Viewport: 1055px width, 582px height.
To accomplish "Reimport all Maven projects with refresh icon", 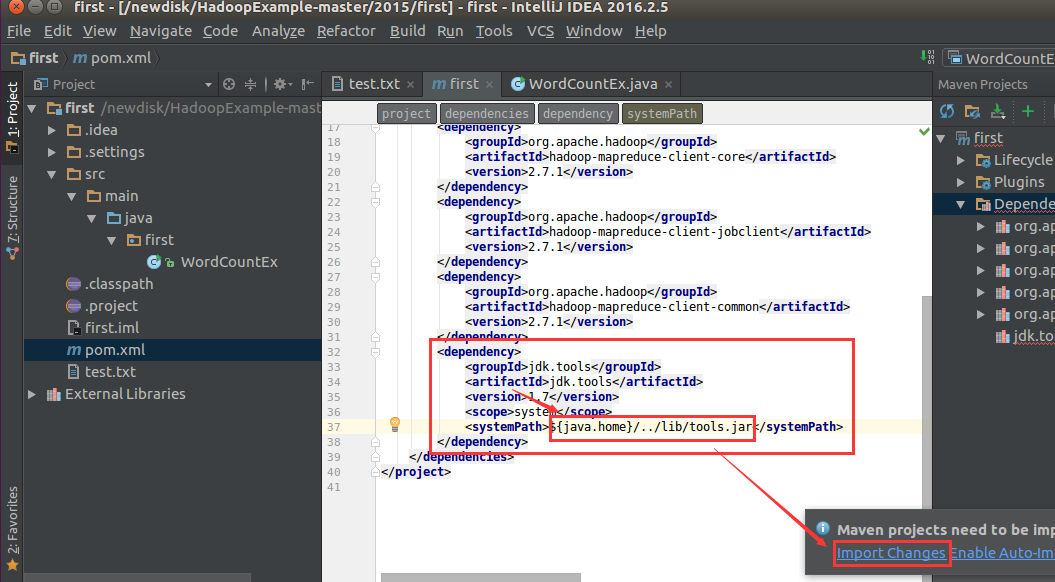I will point(947,111).
